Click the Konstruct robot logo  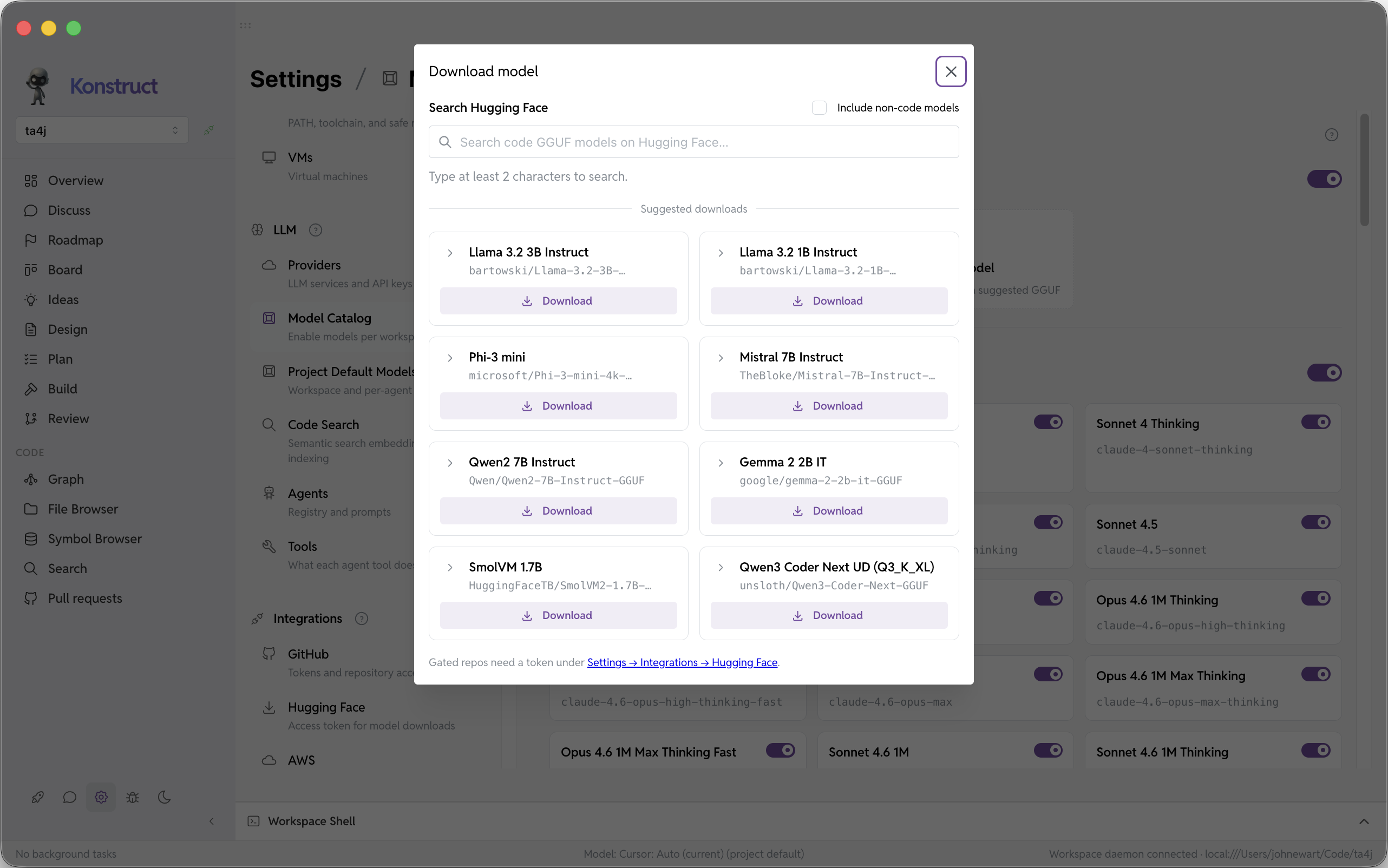[38, 86]
